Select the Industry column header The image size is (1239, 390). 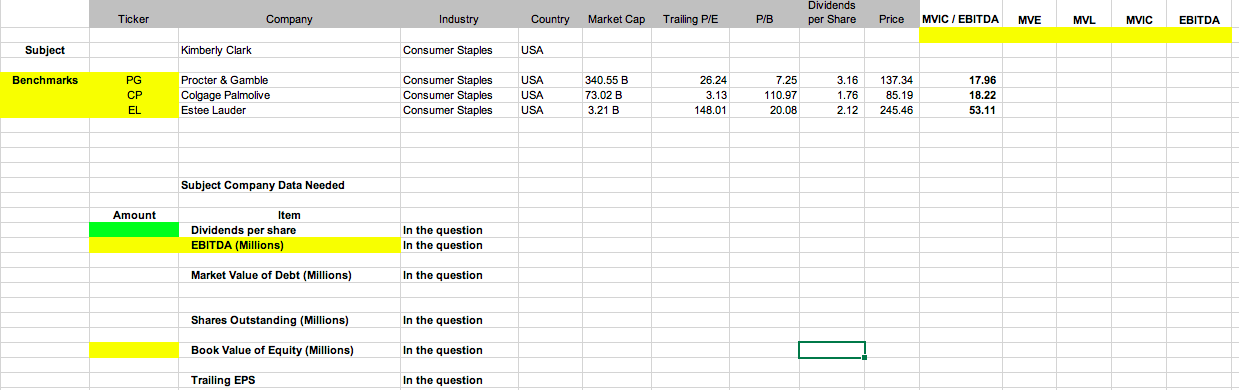pyautogui.click(x=458, y=20)
